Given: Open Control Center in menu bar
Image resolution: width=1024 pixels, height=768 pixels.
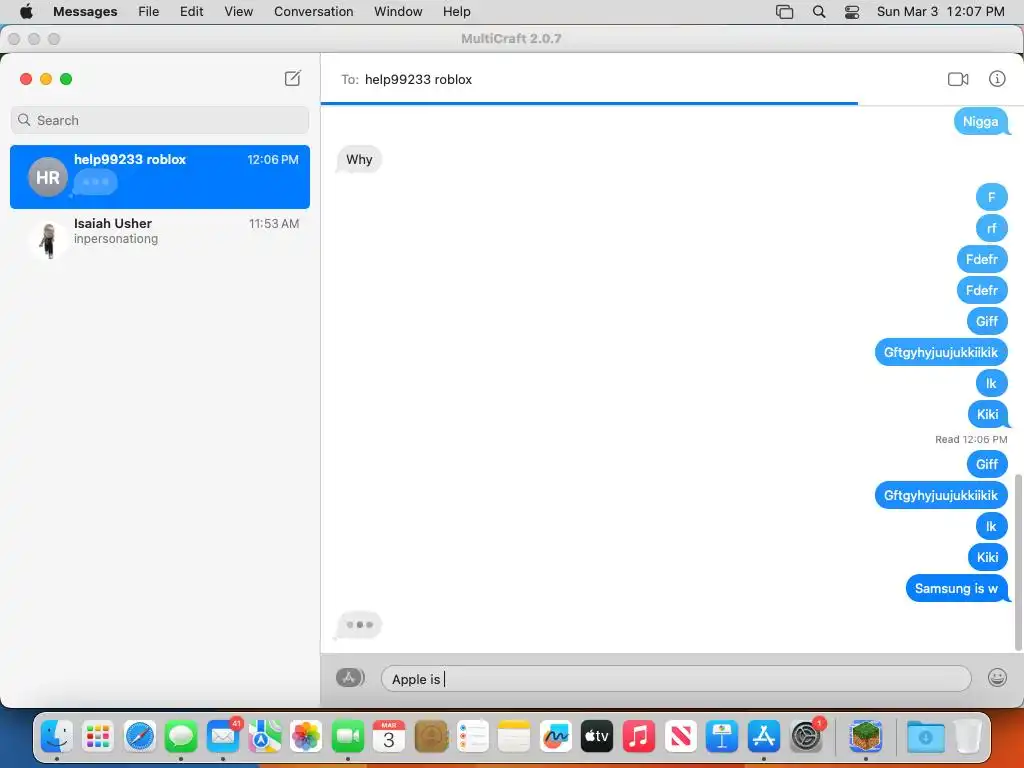Looking at the screenshot, I should coord(852,12).
